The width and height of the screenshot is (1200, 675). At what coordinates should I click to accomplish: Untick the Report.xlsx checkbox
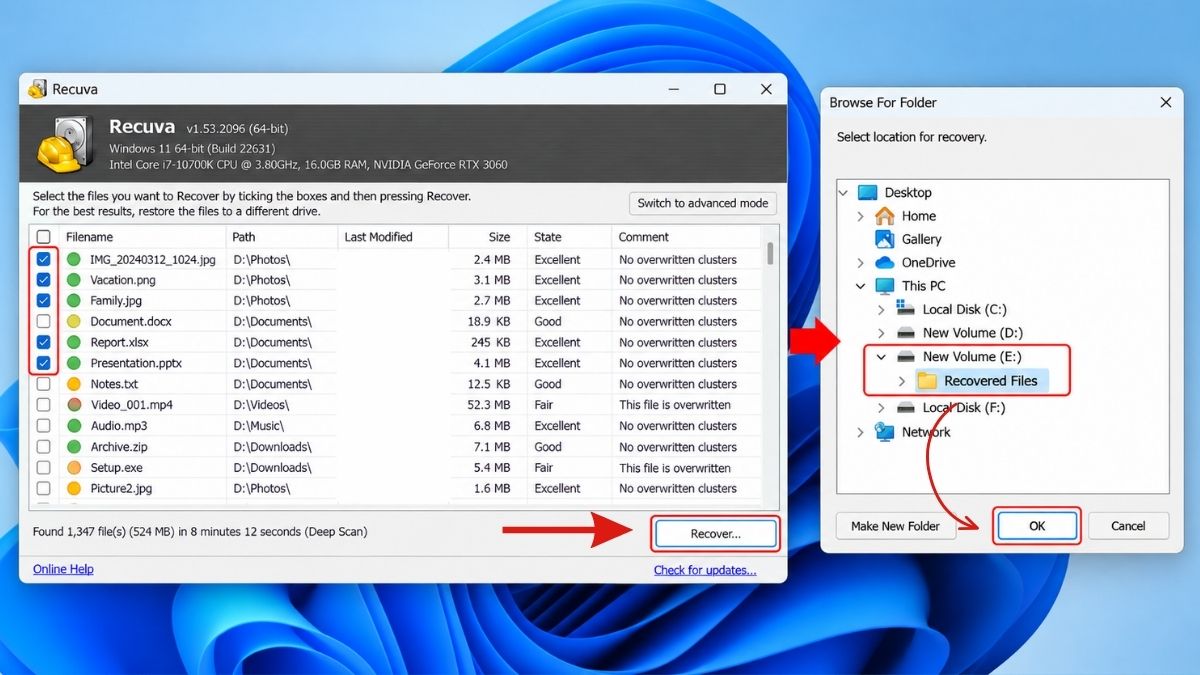[44, 342]
